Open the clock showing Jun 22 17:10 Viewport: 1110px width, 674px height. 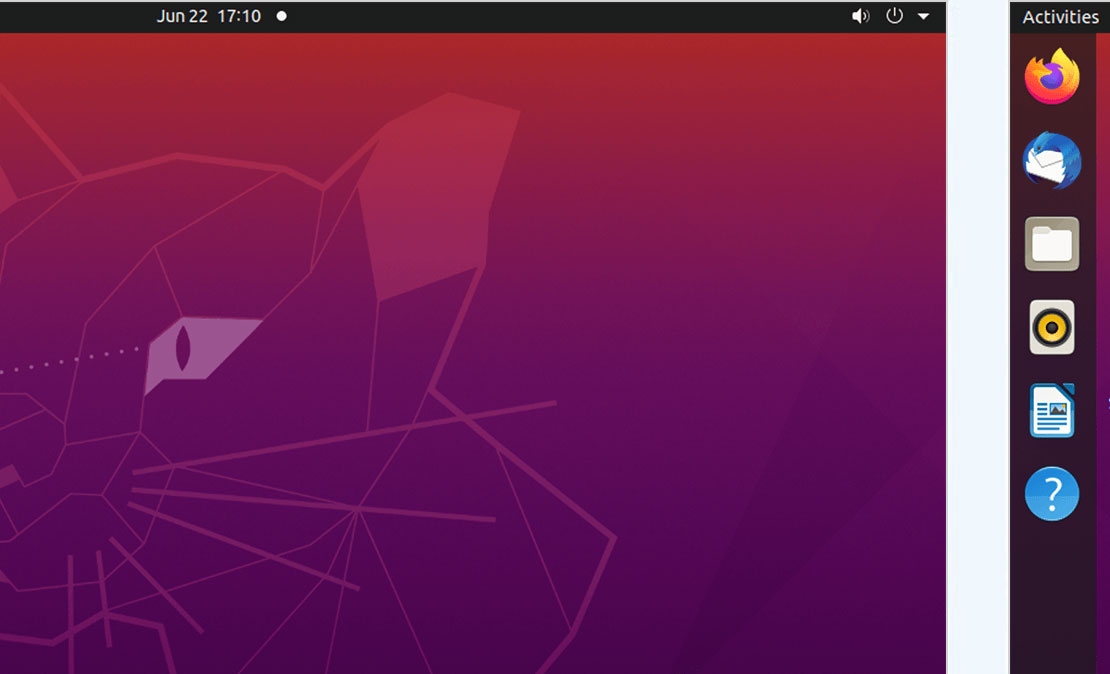(x=209, y=16)
